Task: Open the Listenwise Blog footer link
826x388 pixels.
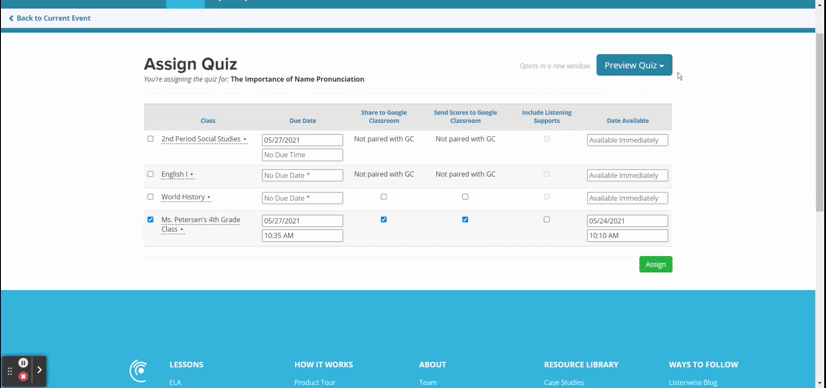Action: coord(693,383)
